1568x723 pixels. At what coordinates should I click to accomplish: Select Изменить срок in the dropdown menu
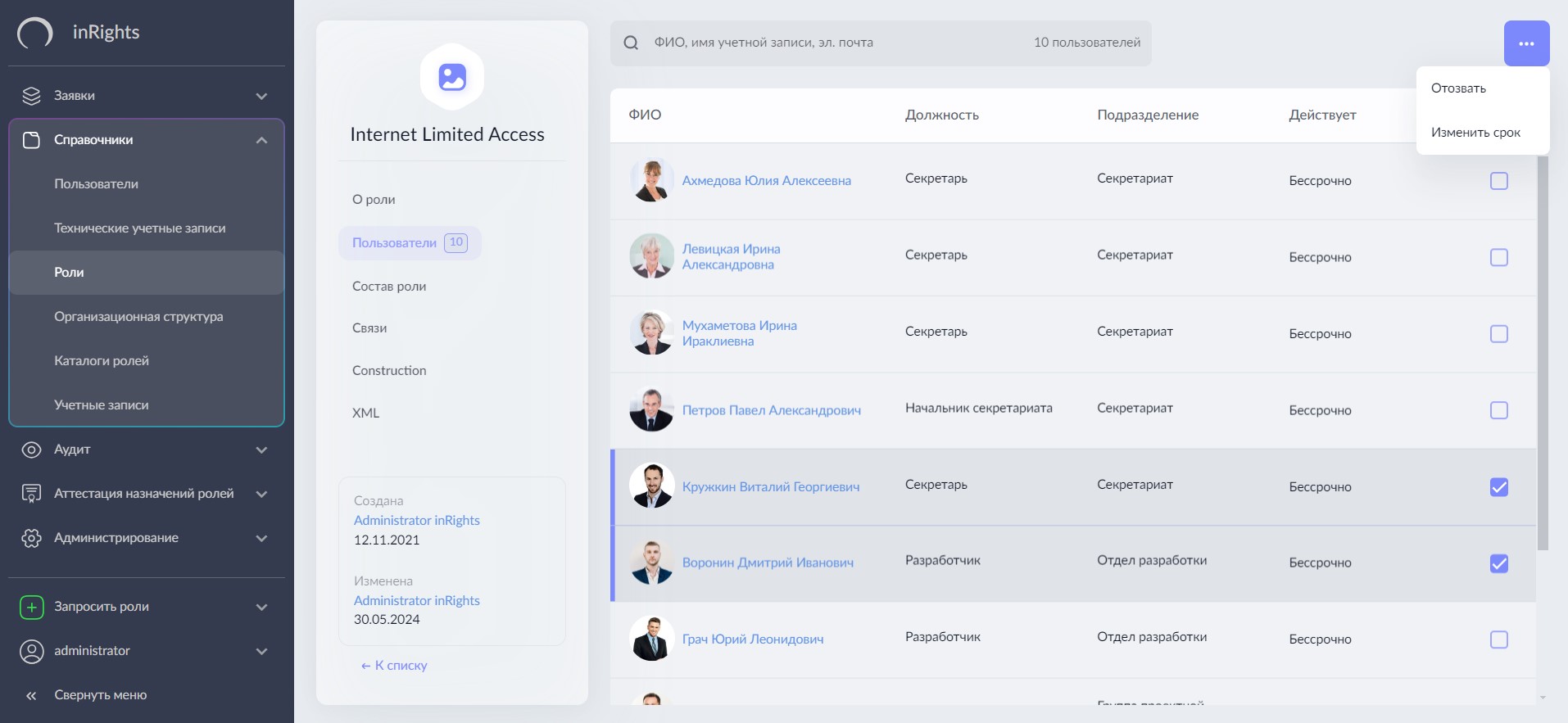click(x=1475, y=133)
